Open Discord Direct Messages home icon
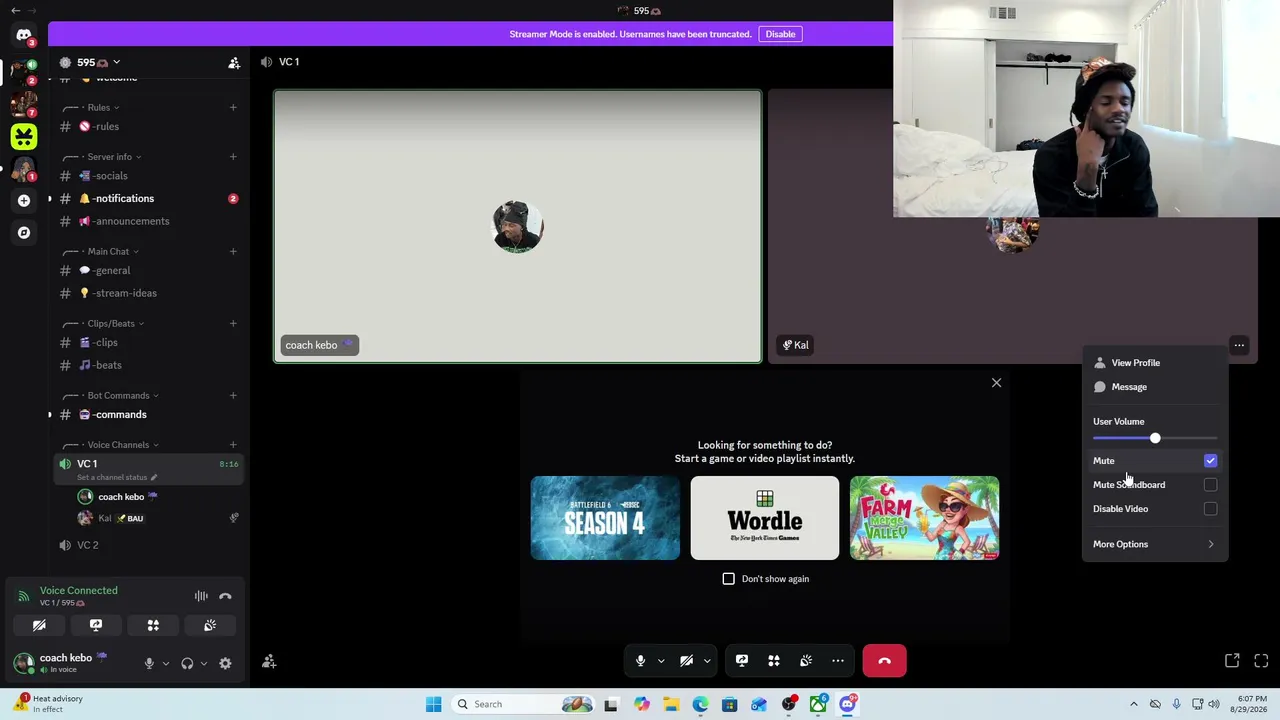 pos(24,35)
